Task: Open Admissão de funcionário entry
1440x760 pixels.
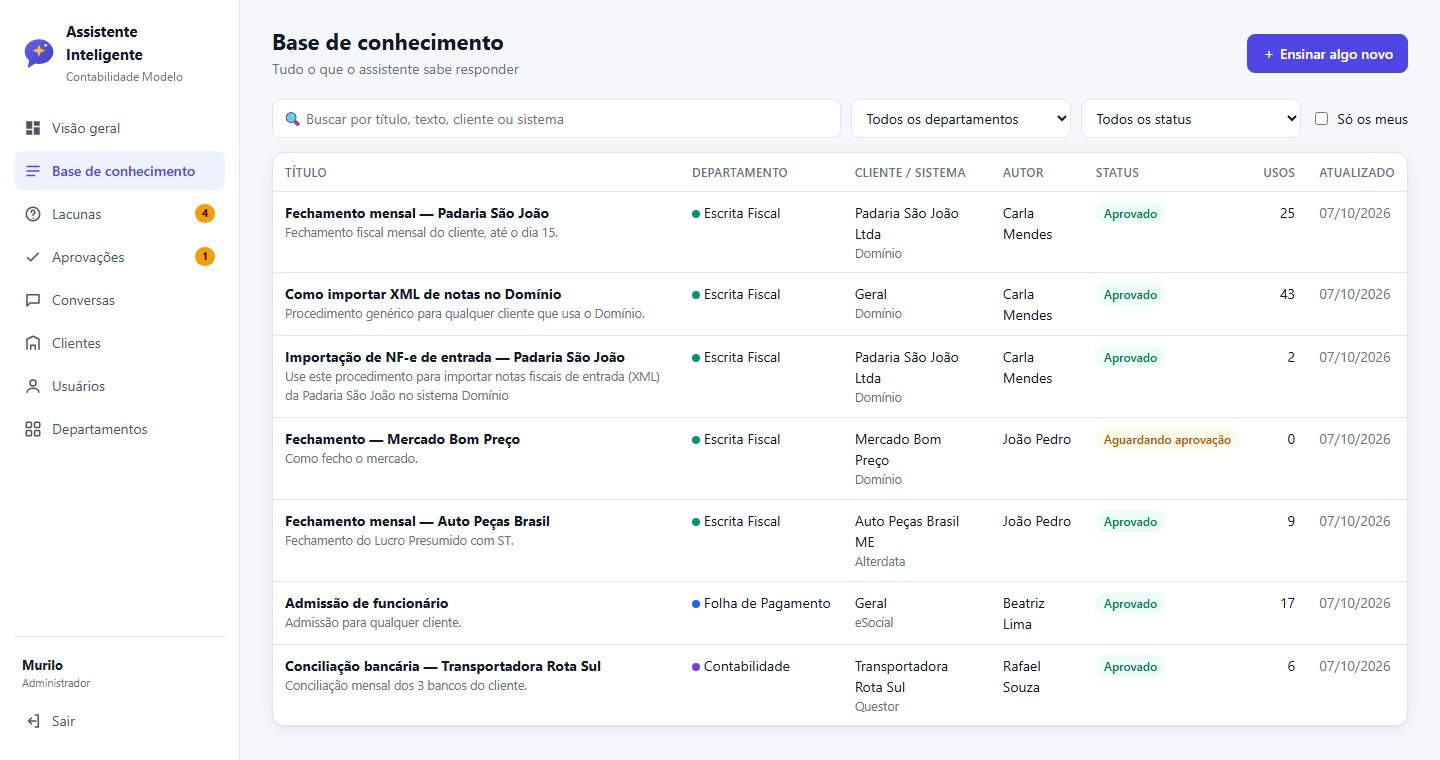Action: (366, 603)
